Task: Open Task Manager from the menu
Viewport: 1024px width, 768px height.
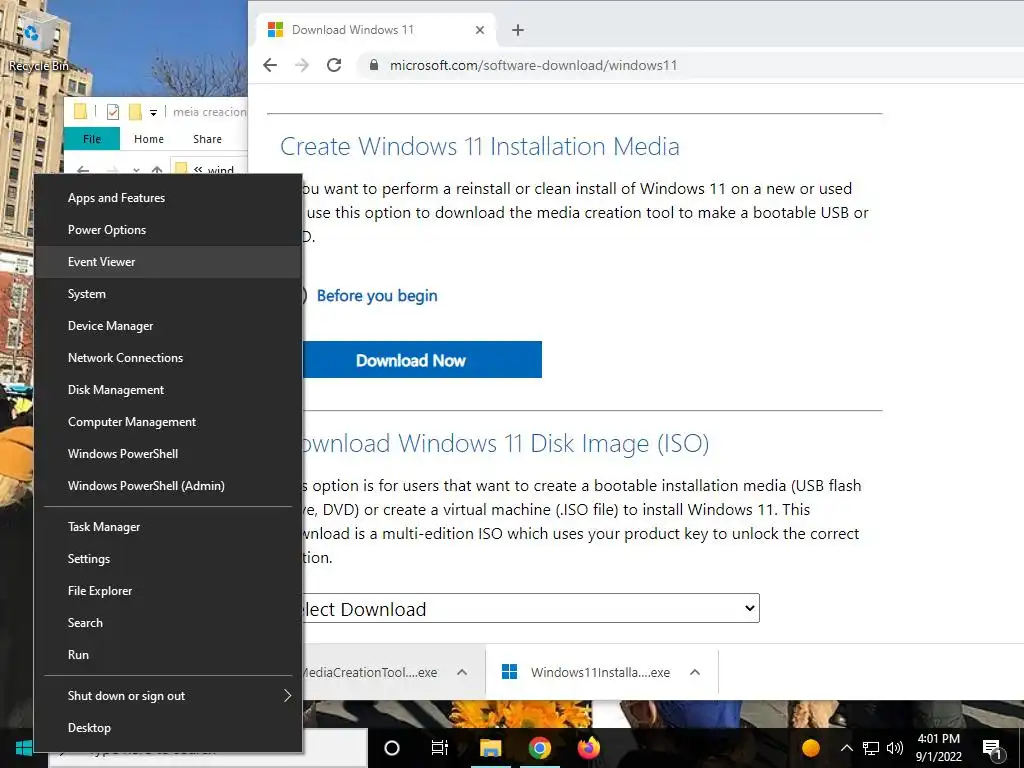Action: click(x=168, y=527)
